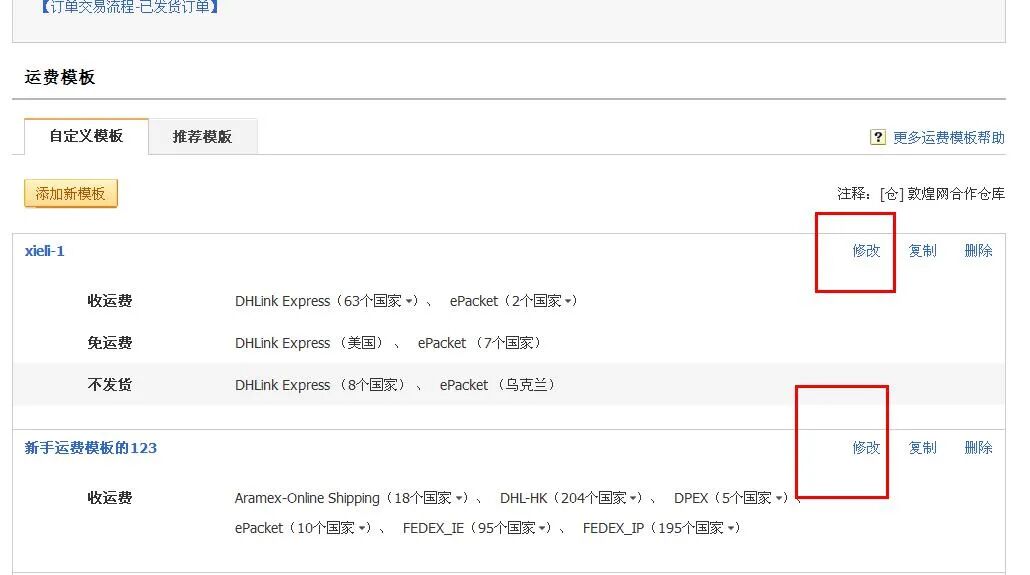The image size is (1030, 575).
Task: Select DHLink Express (8个国家) no-ship text
Action: (320, 385)
